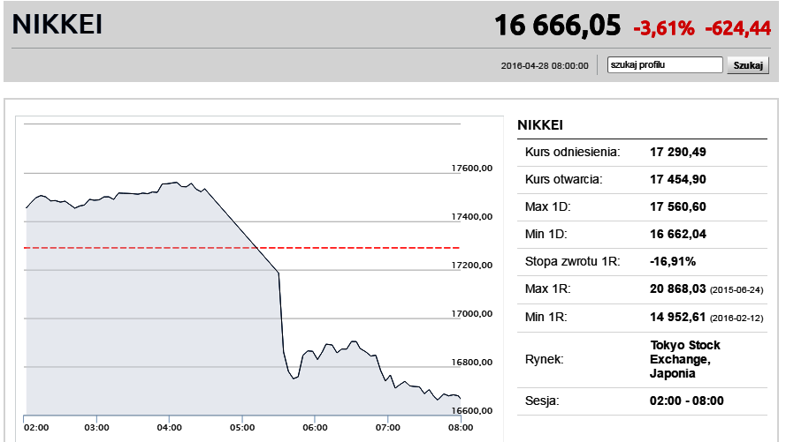Screen dimensions: 786x442
Task: Click the Stopa zwrotu 1R row
Action: coord(642,262)
